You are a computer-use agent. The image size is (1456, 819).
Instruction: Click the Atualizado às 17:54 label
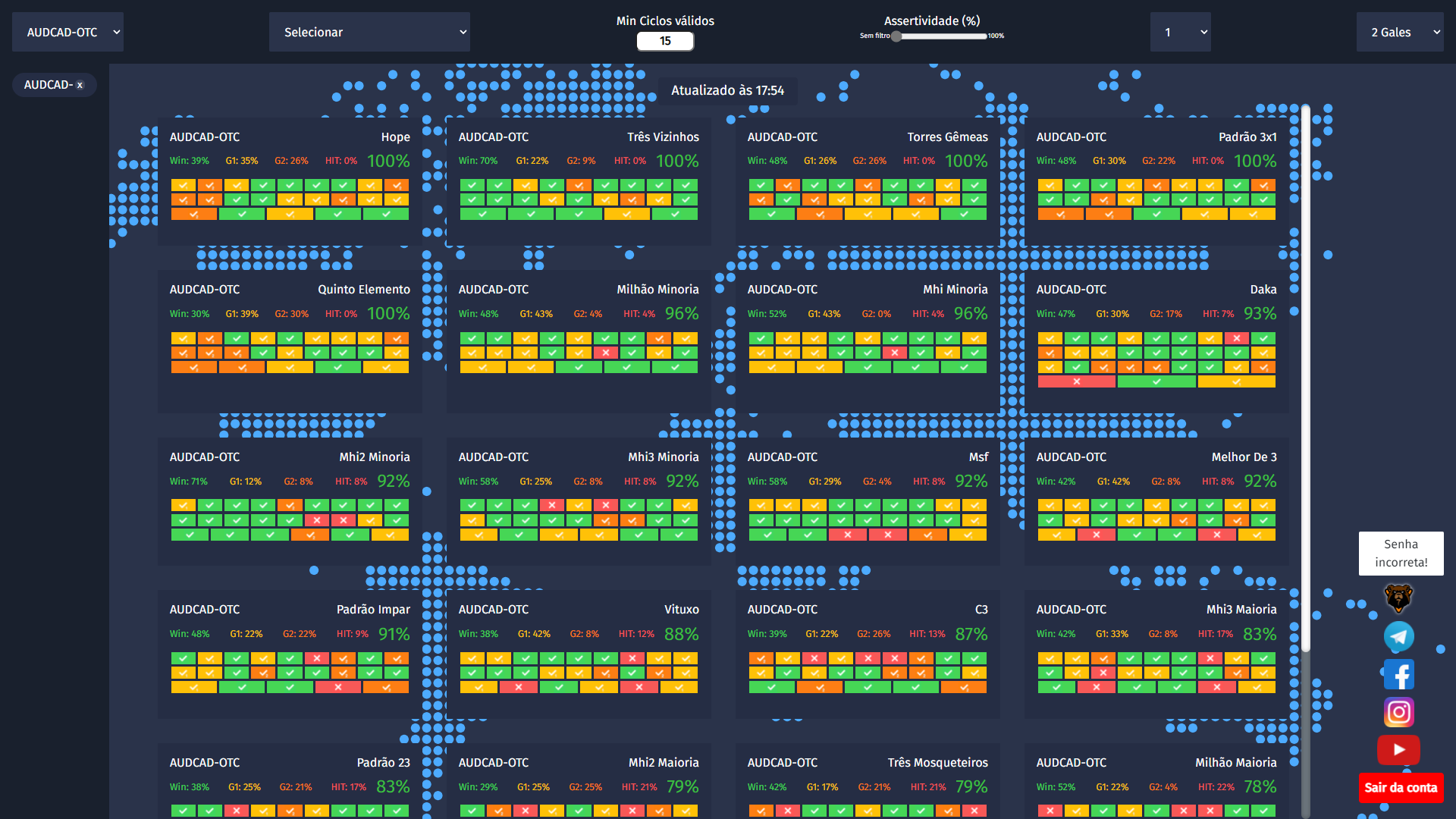[x=727, y=90]
